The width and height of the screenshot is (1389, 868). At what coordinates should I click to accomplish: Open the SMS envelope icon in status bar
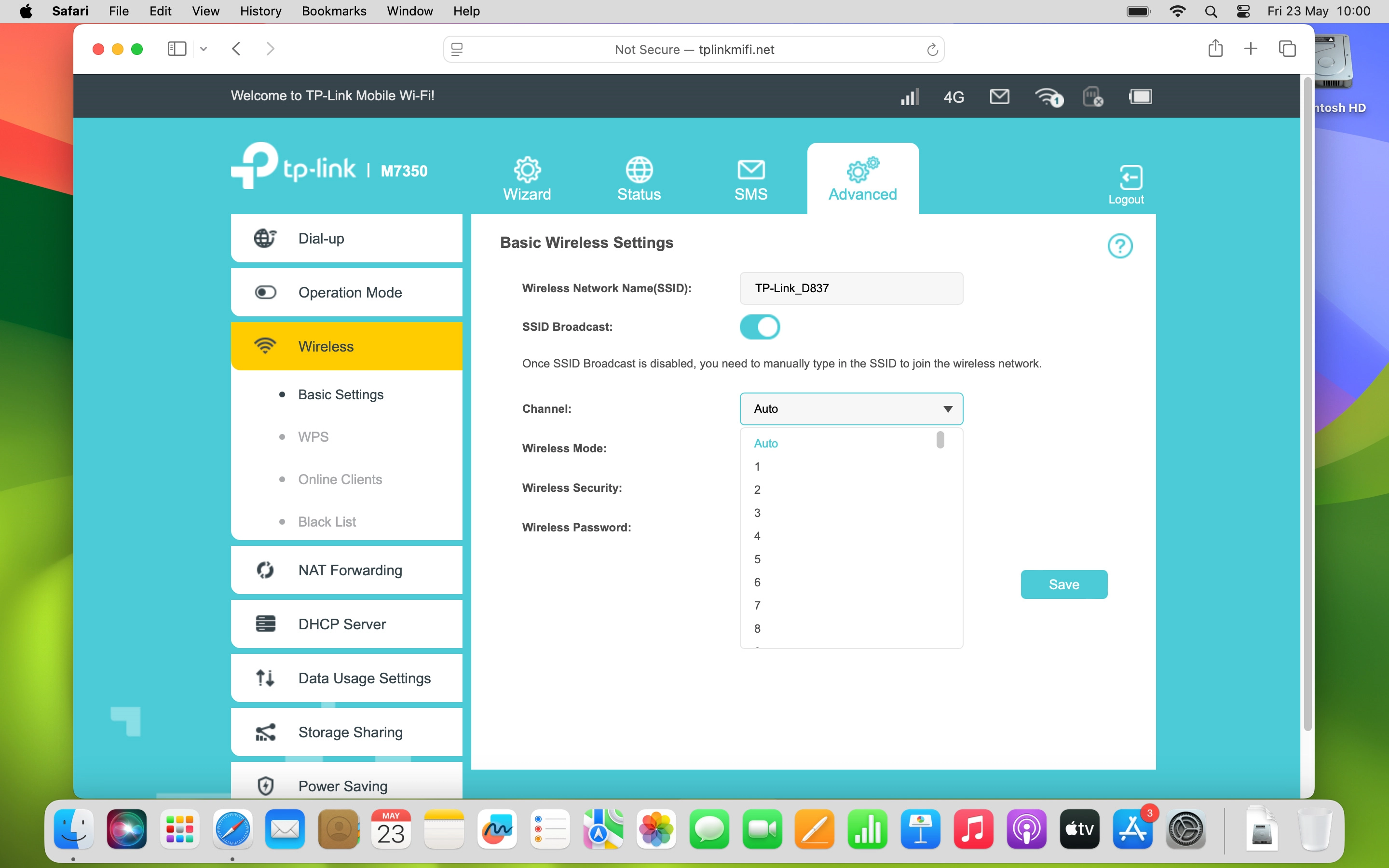999,96
